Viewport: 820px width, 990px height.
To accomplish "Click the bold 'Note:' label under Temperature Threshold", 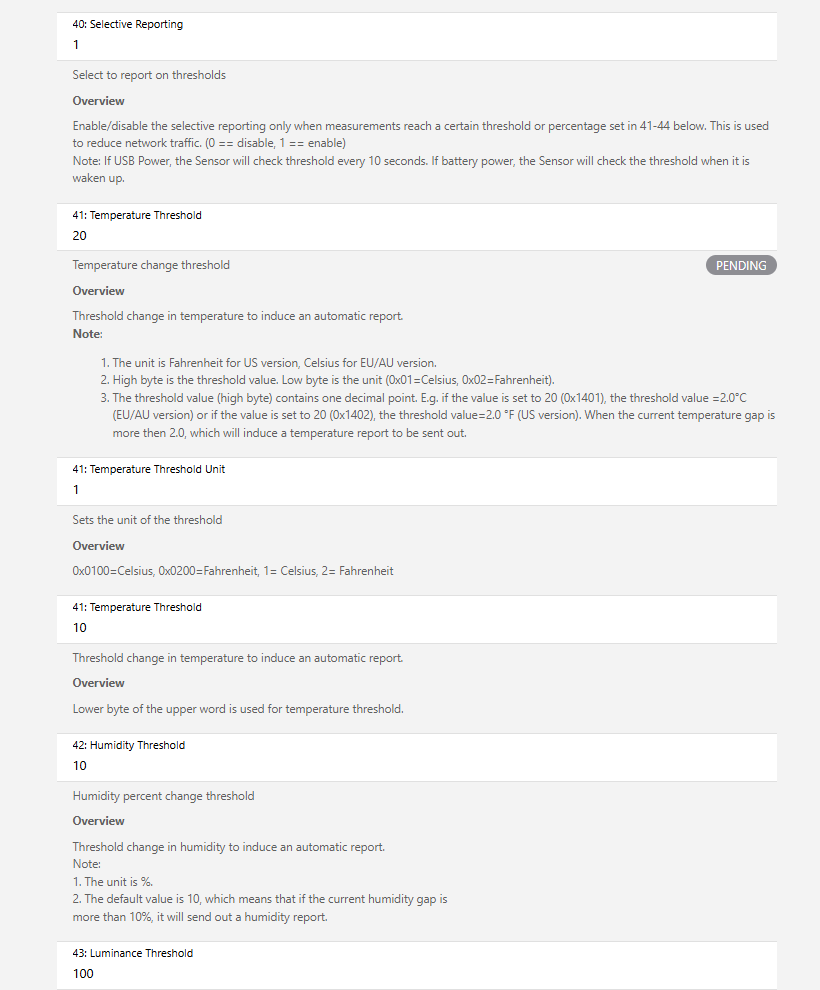I will tap(87, 334).
